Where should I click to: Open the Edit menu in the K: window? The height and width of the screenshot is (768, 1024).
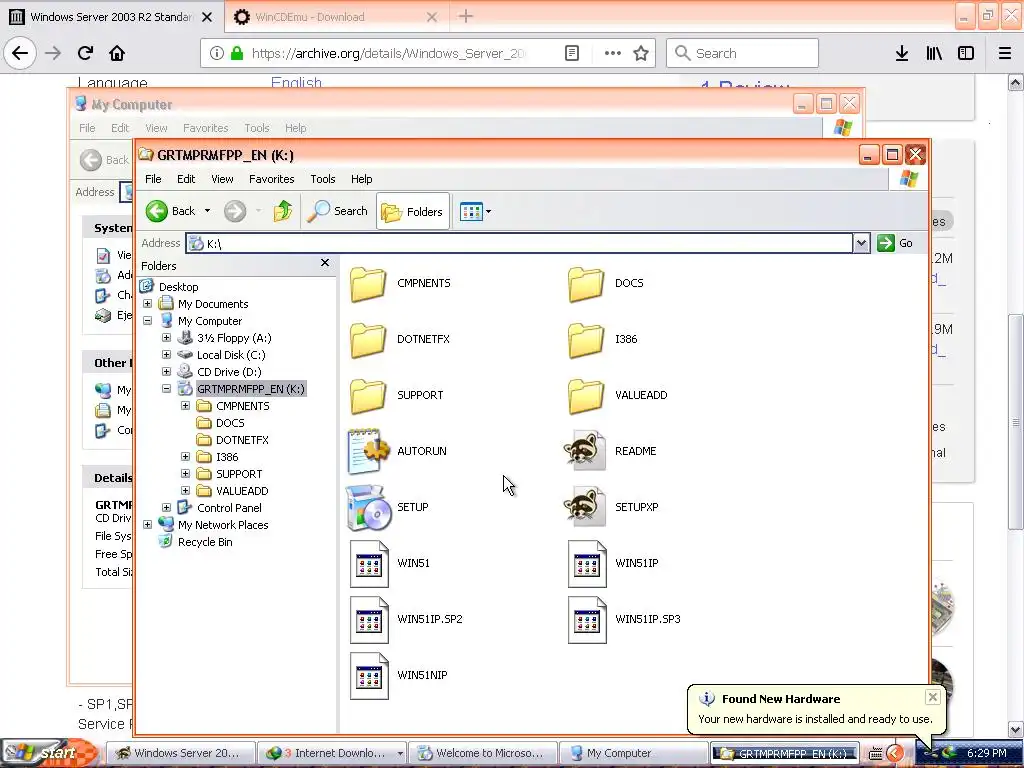(x=186, y=179)
